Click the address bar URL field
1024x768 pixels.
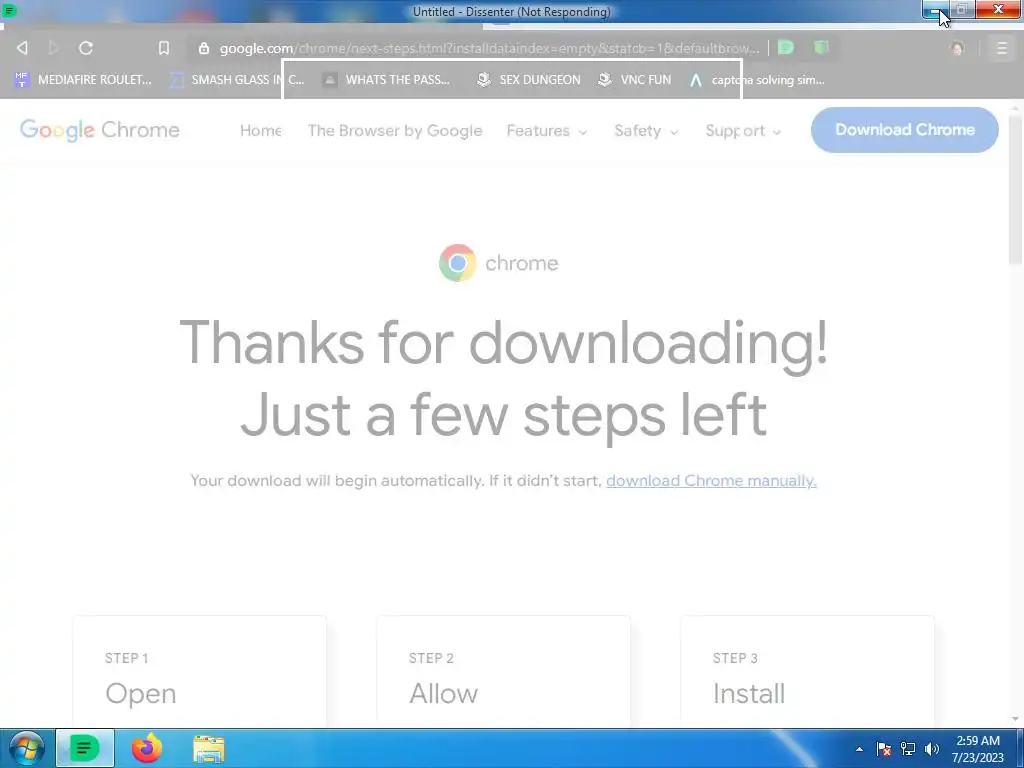pyautogui.click(x=489, y=48)
